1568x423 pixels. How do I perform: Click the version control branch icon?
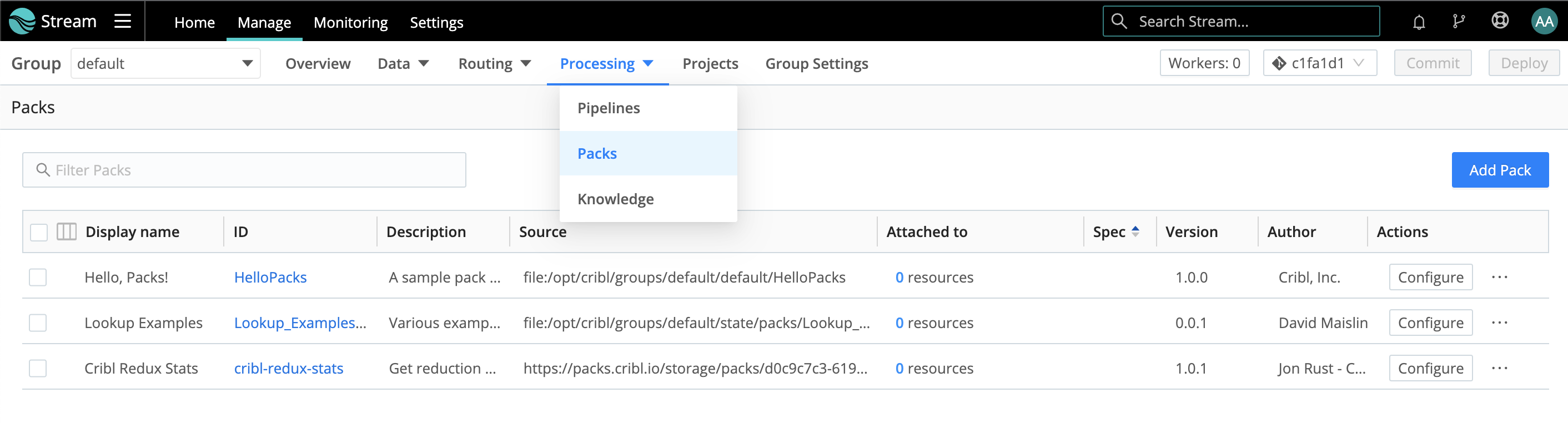[x=1459, y=21]
